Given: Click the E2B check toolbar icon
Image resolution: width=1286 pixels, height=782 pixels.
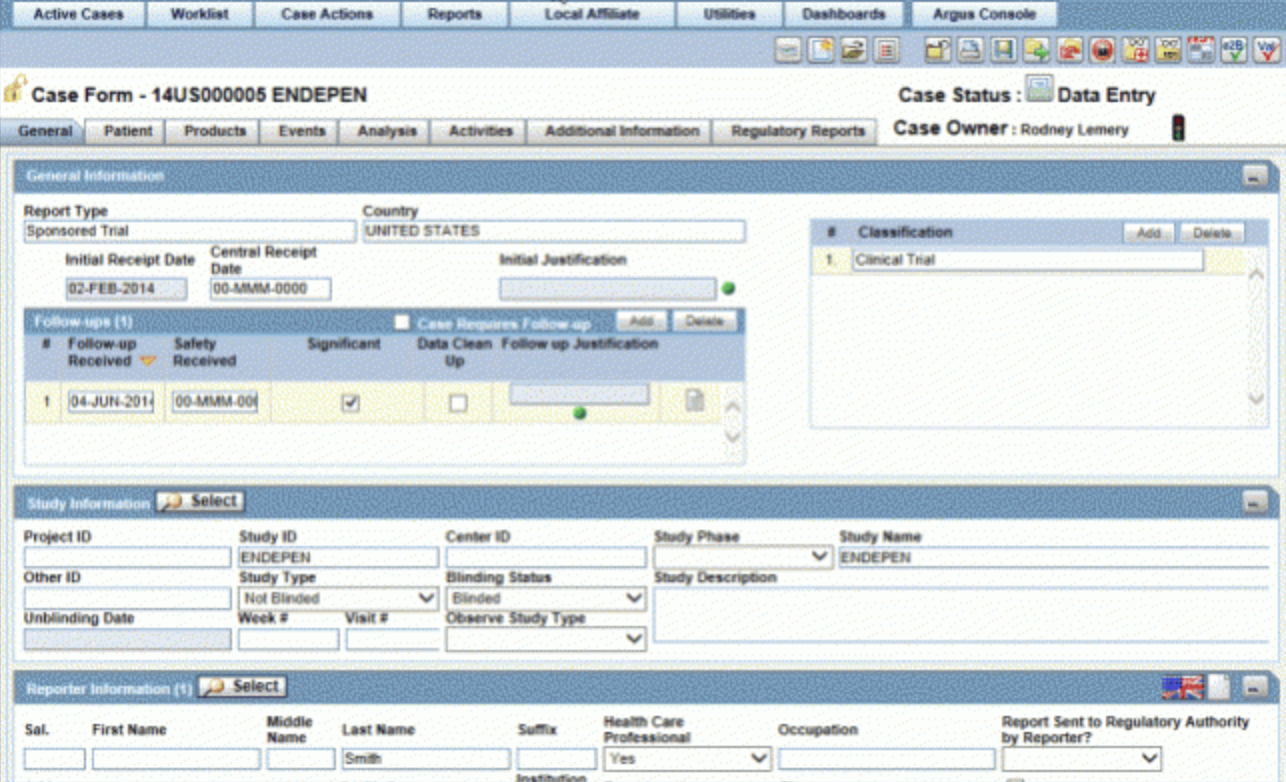Looking at the screenshot, I should [1235, 50].
